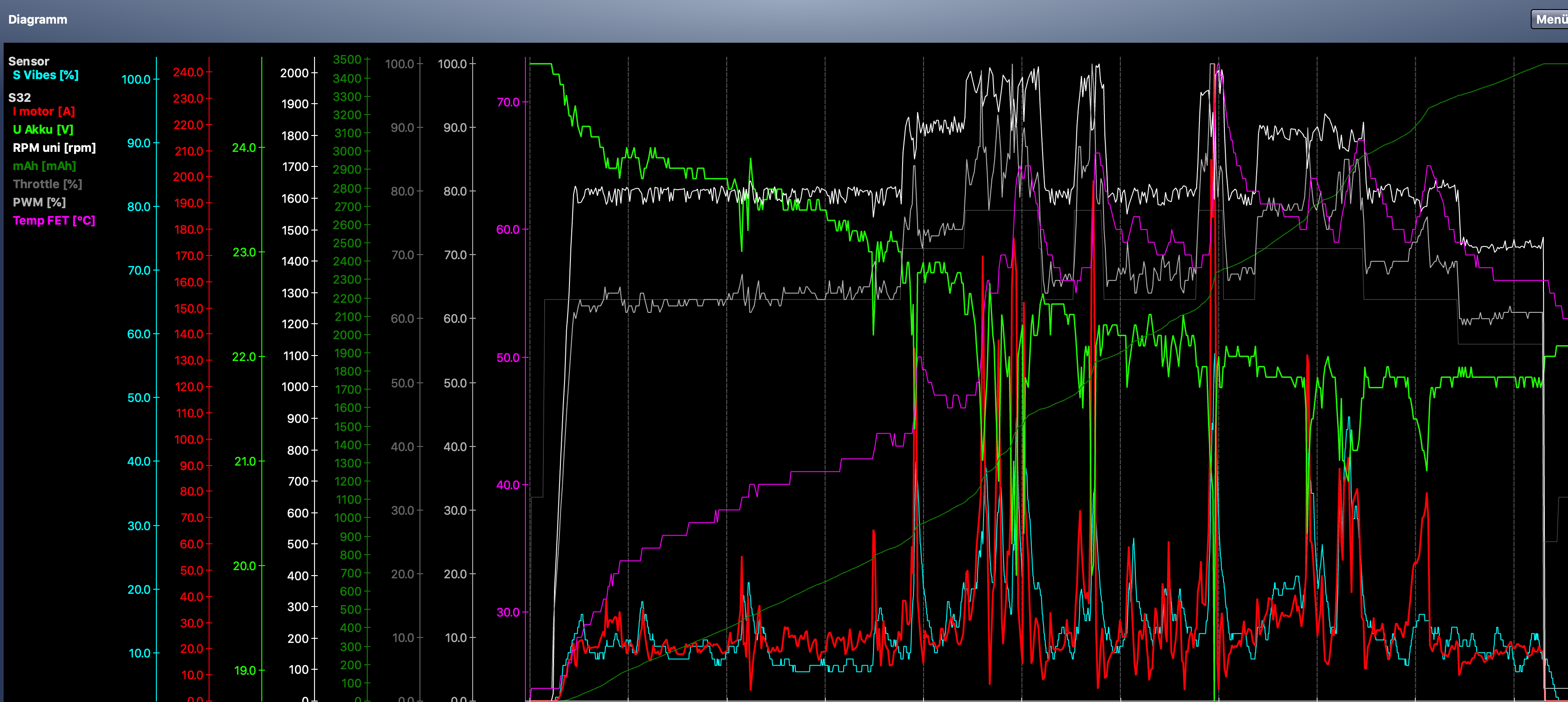Click the S32 group heading
Image resolution: width=1568 pixels, height=702 pixels.
point(20,97)
